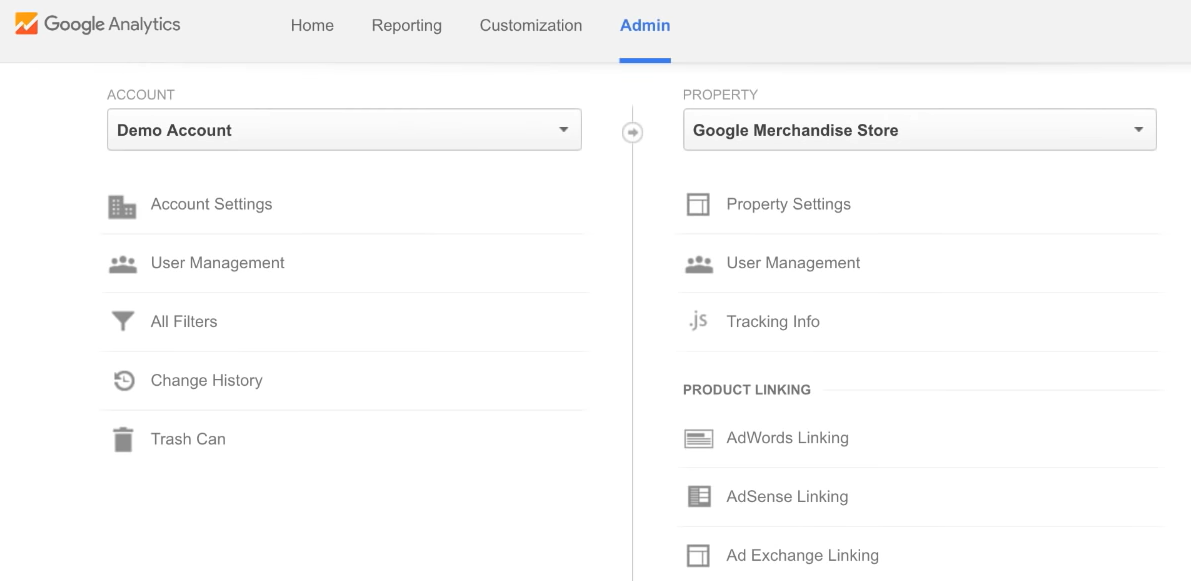This screenshot has height=581, width=1191.
Task: Click the Trash Can bin icon
Action: point(123,440)
